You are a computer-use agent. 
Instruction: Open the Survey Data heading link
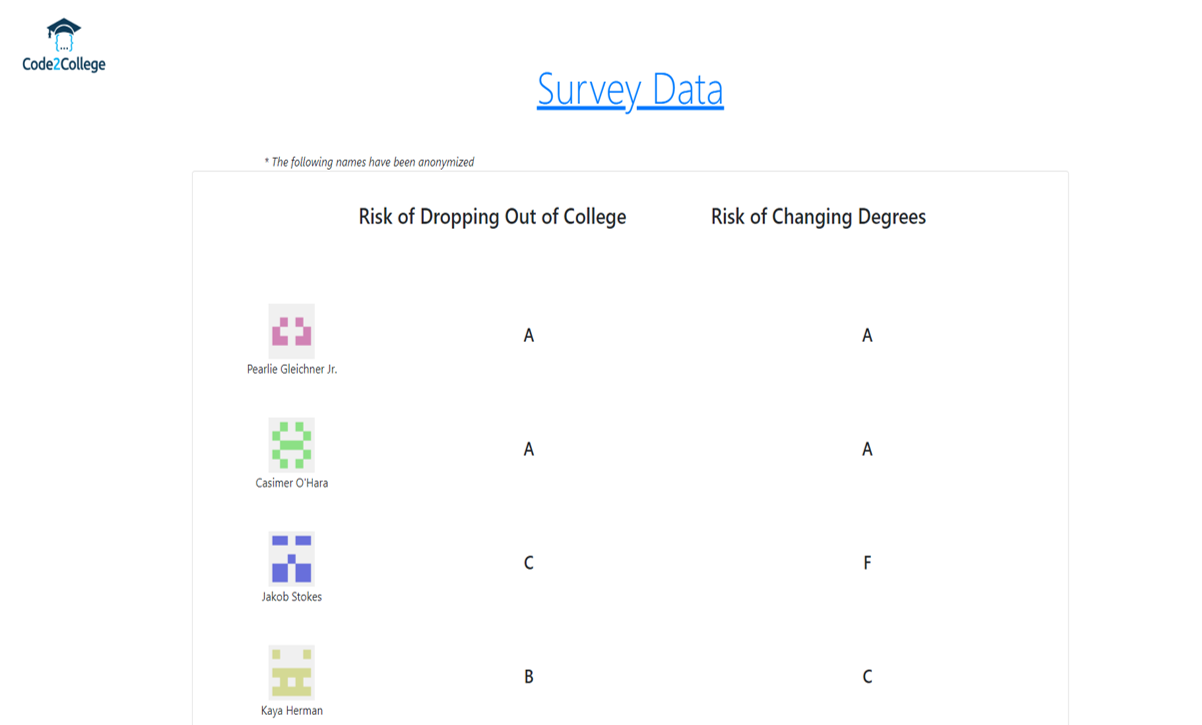[x=630, y=89]
